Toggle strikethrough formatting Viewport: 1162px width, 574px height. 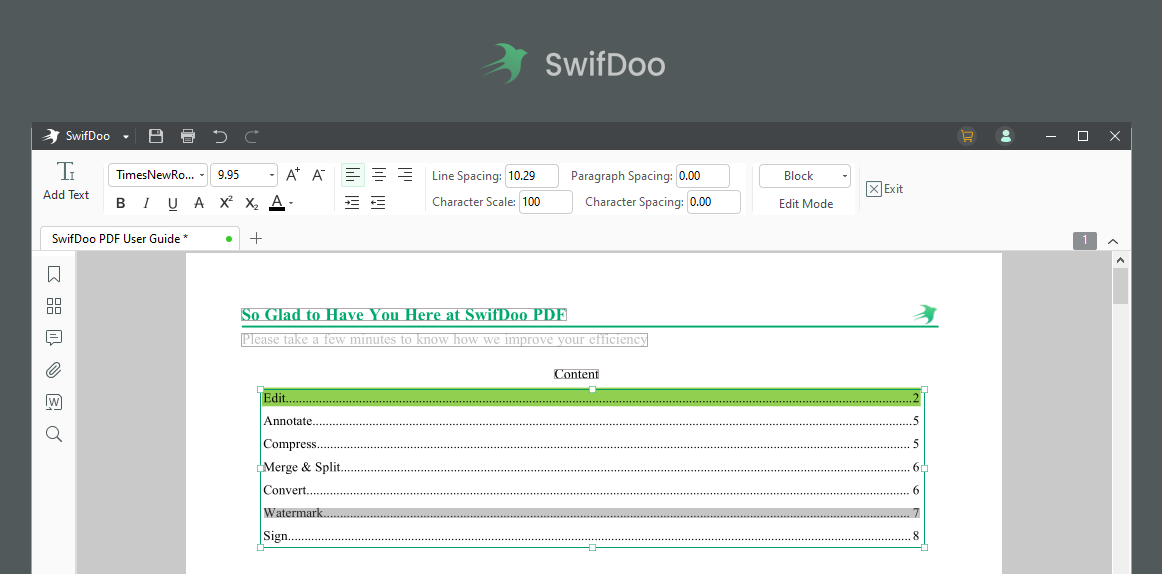[x=199, y=203]
